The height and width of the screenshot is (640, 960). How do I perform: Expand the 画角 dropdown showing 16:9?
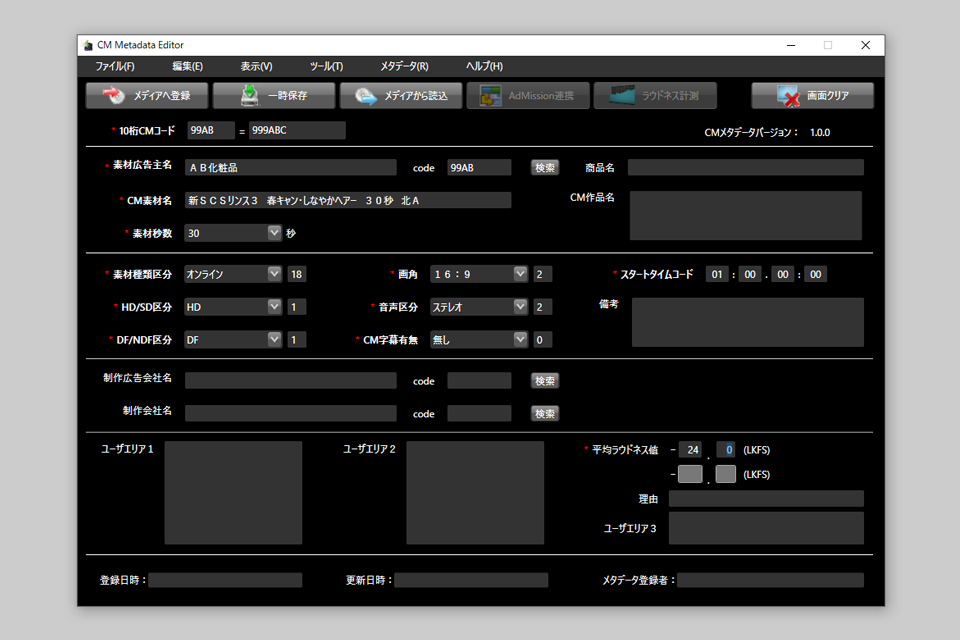pos(520,274)
